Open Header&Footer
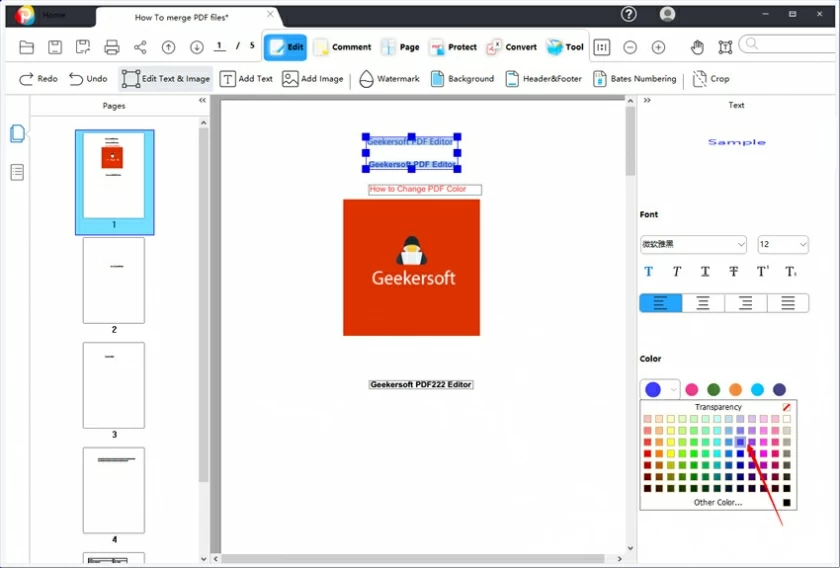Image resolution: width=840 pixels, height=568 pixels. [543, 79]
